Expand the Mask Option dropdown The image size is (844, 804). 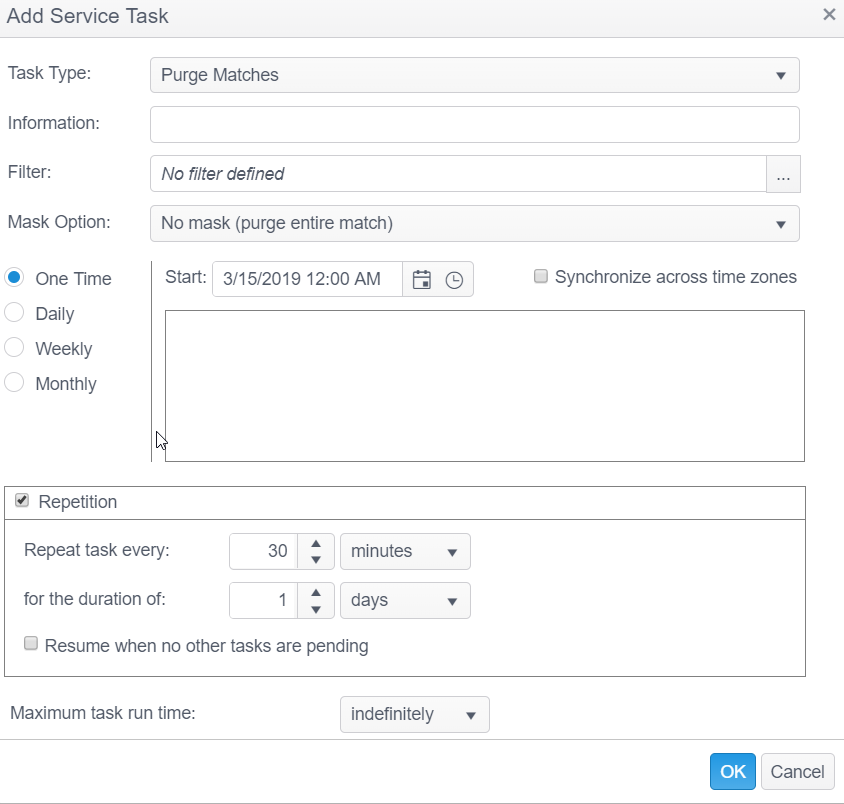coord(474,224)
